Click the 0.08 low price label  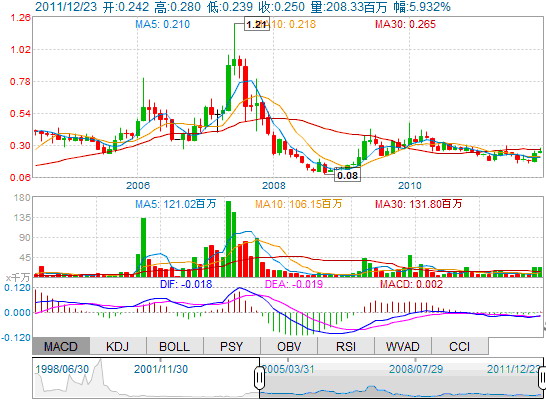pyautogui.click(x=348, y=175)
